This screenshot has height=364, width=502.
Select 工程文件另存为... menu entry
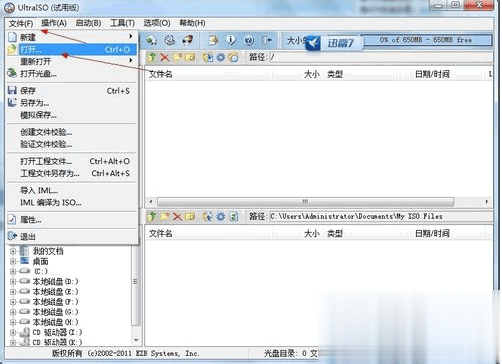(x=72, y=173)
